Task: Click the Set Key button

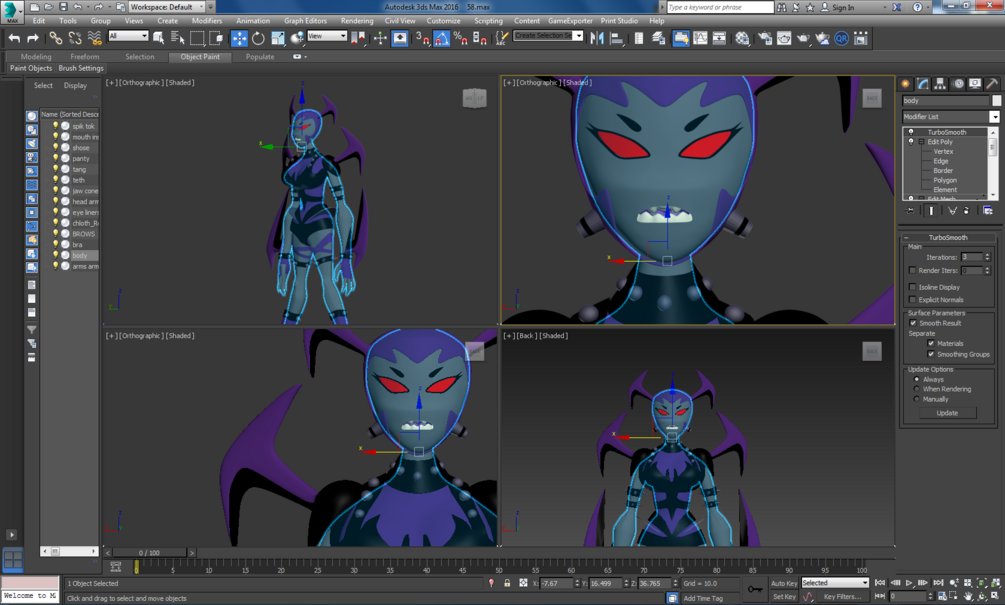Action: click(x=783, y=597)
